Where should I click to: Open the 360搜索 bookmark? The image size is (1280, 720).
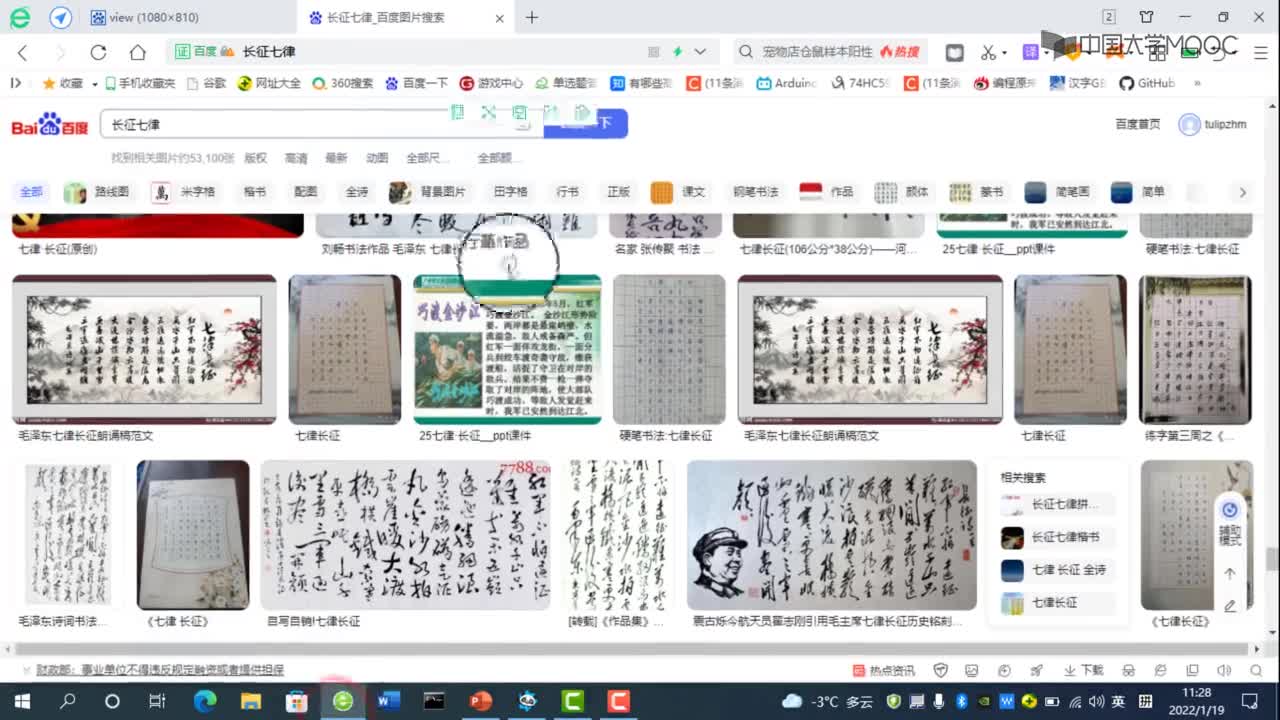343,83
